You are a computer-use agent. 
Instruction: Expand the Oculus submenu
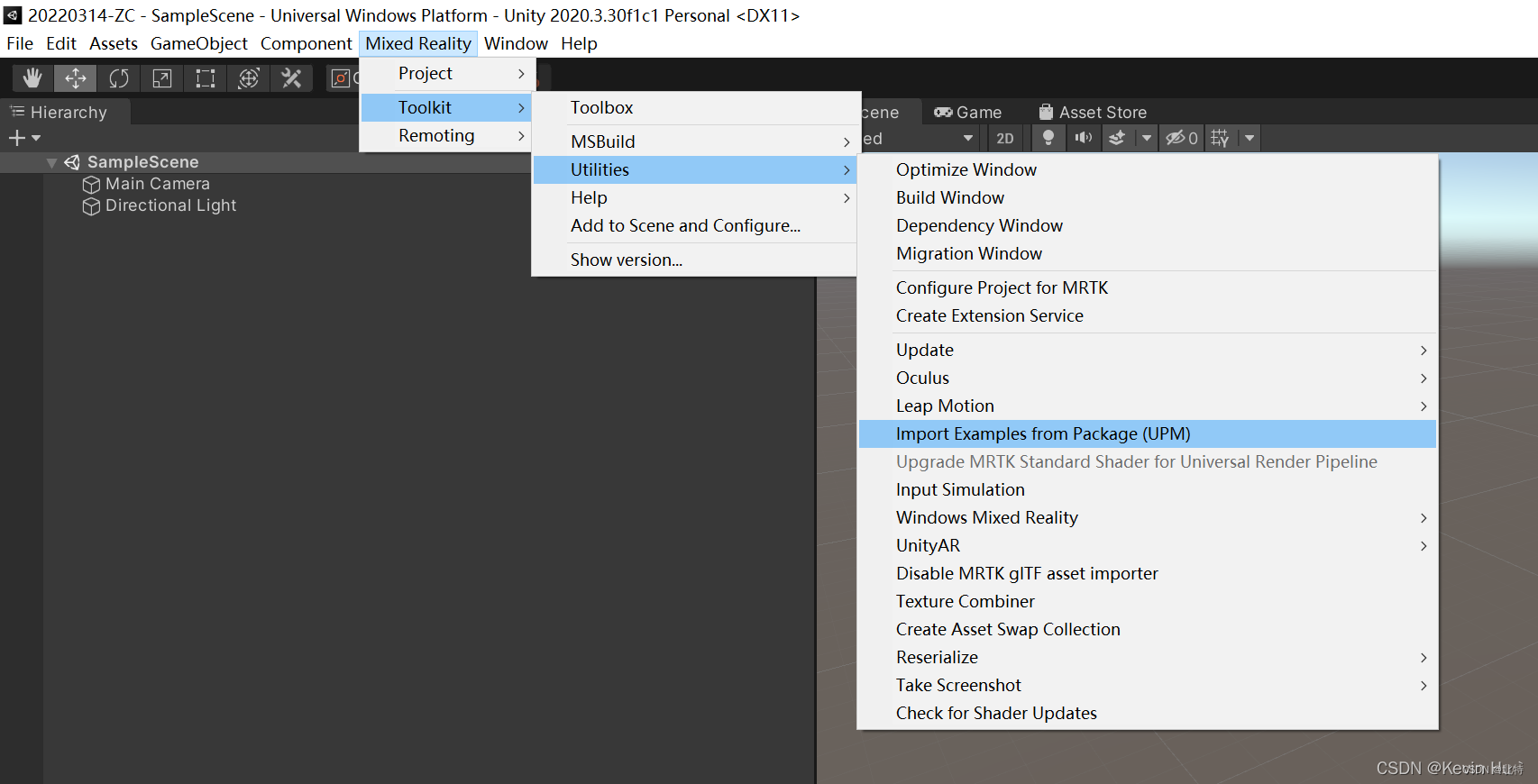(x=1148, y=378)
